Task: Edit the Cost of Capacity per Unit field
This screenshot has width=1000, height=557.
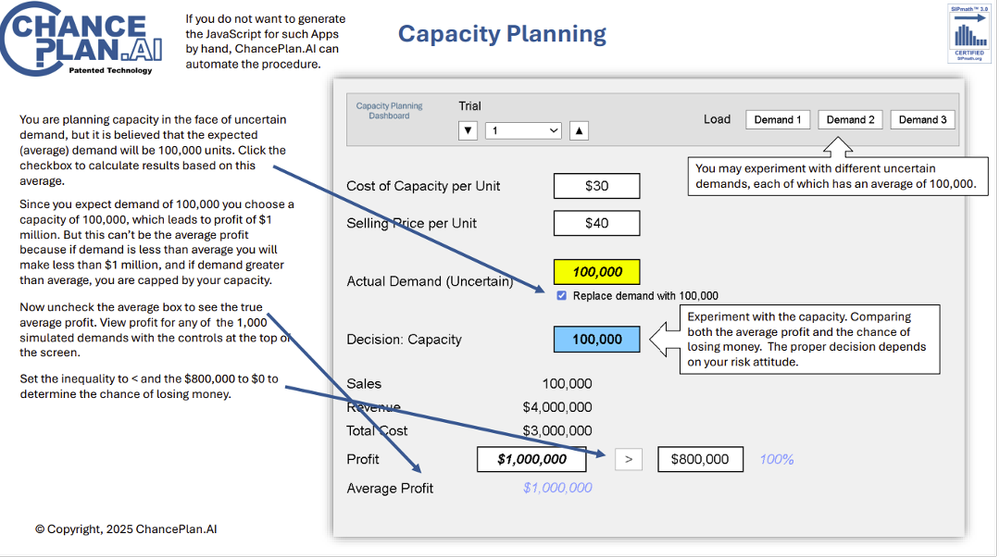Action: click(597, 186)
